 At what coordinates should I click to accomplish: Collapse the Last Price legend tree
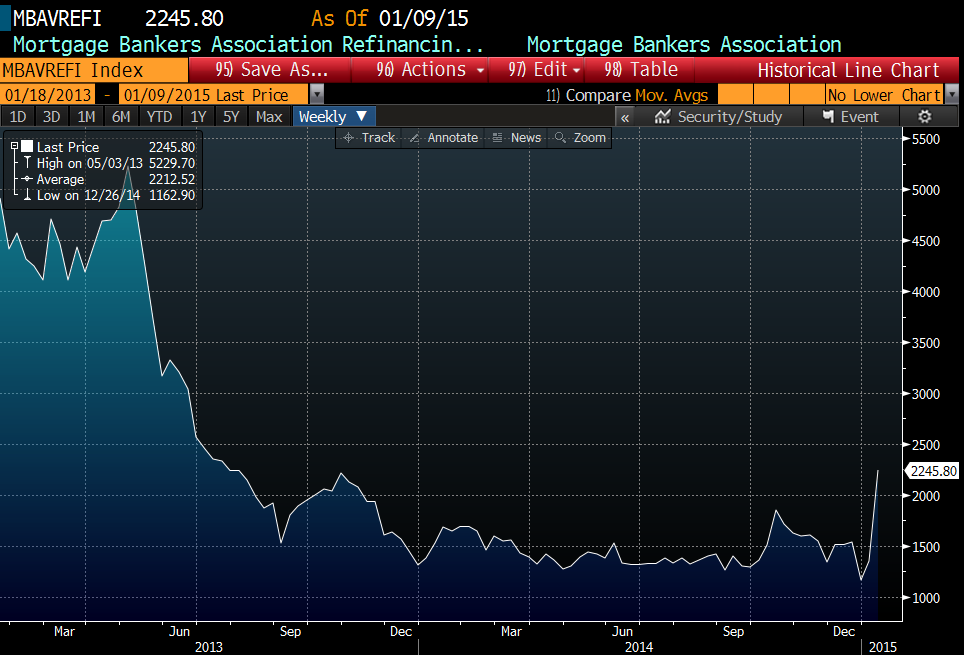14,147
